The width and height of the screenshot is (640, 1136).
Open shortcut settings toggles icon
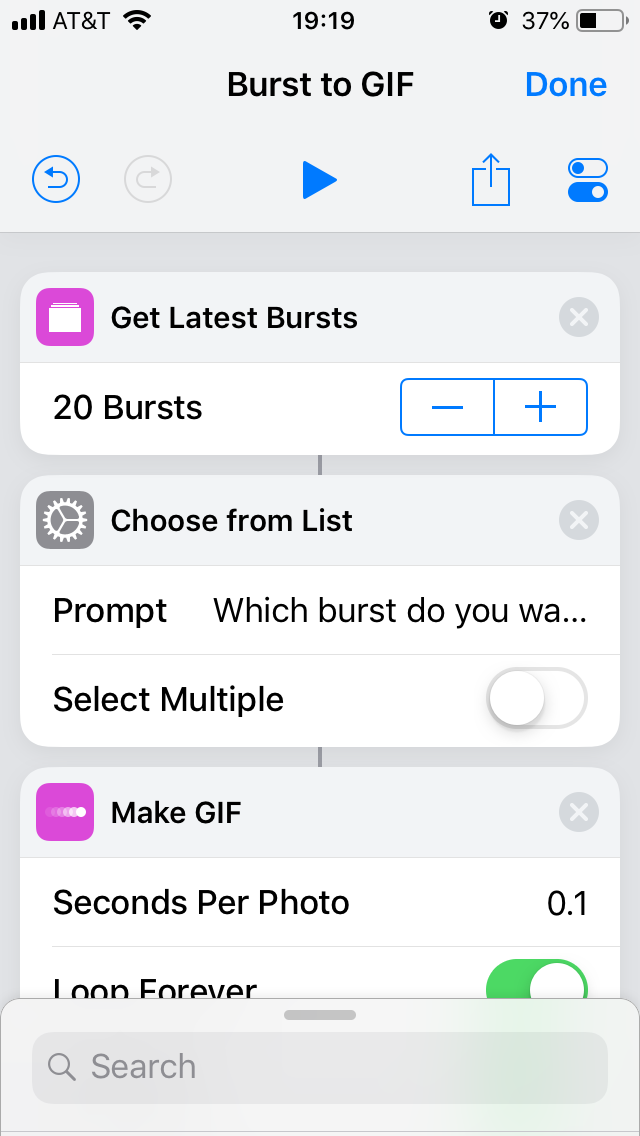pos(587,180)
